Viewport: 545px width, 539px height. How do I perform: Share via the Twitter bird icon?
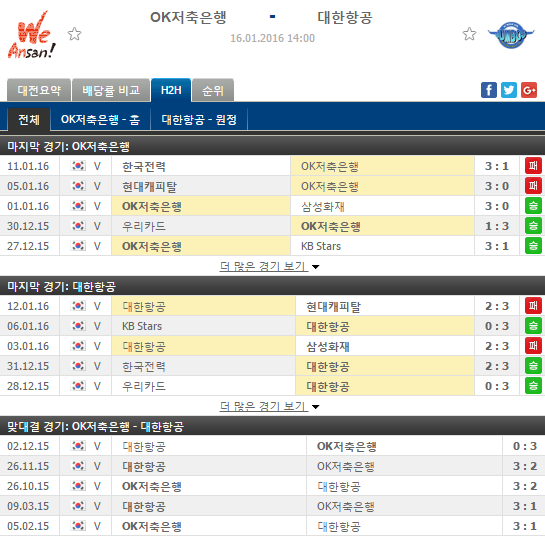coord(509,90)
